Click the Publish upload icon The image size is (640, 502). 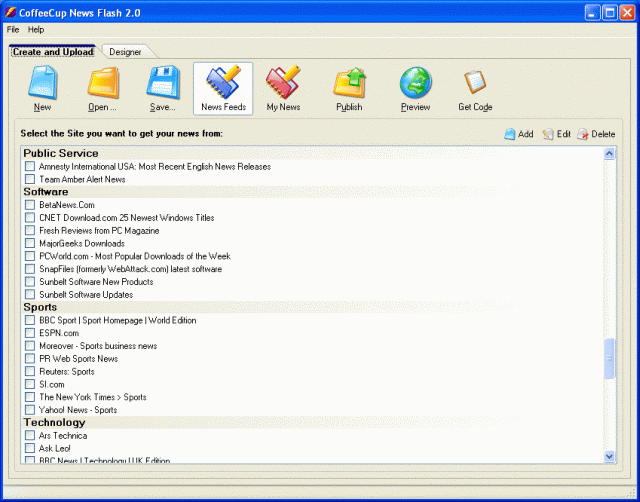[x=349, y=83]
